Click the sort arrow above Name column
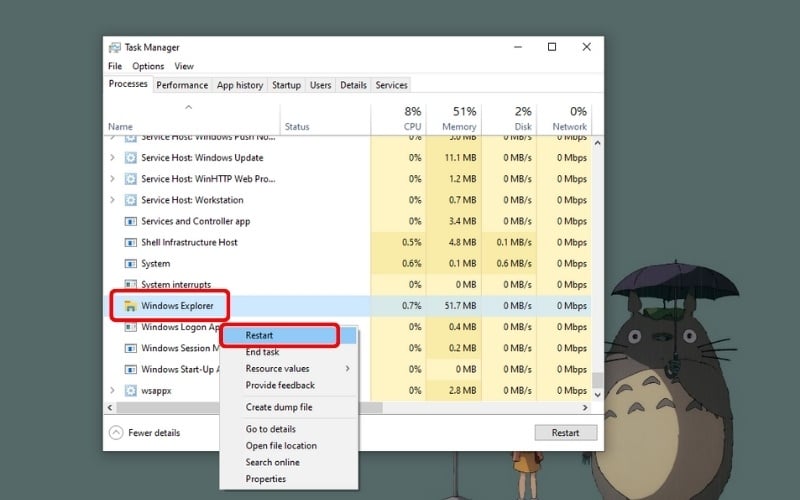 tap(188, 107)
